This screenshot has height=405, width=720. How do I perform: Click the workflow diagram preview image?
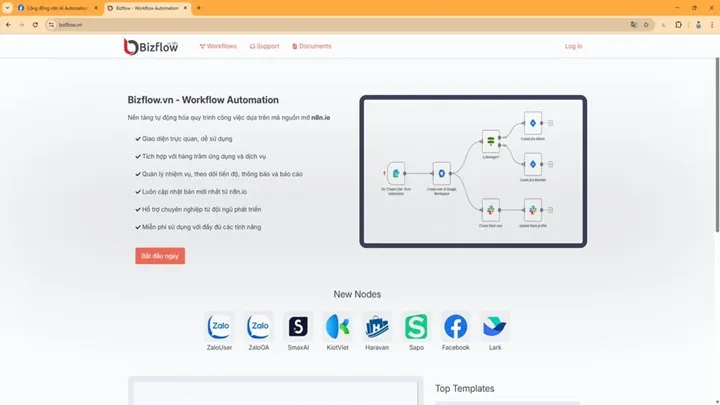[x=473, y=172]
